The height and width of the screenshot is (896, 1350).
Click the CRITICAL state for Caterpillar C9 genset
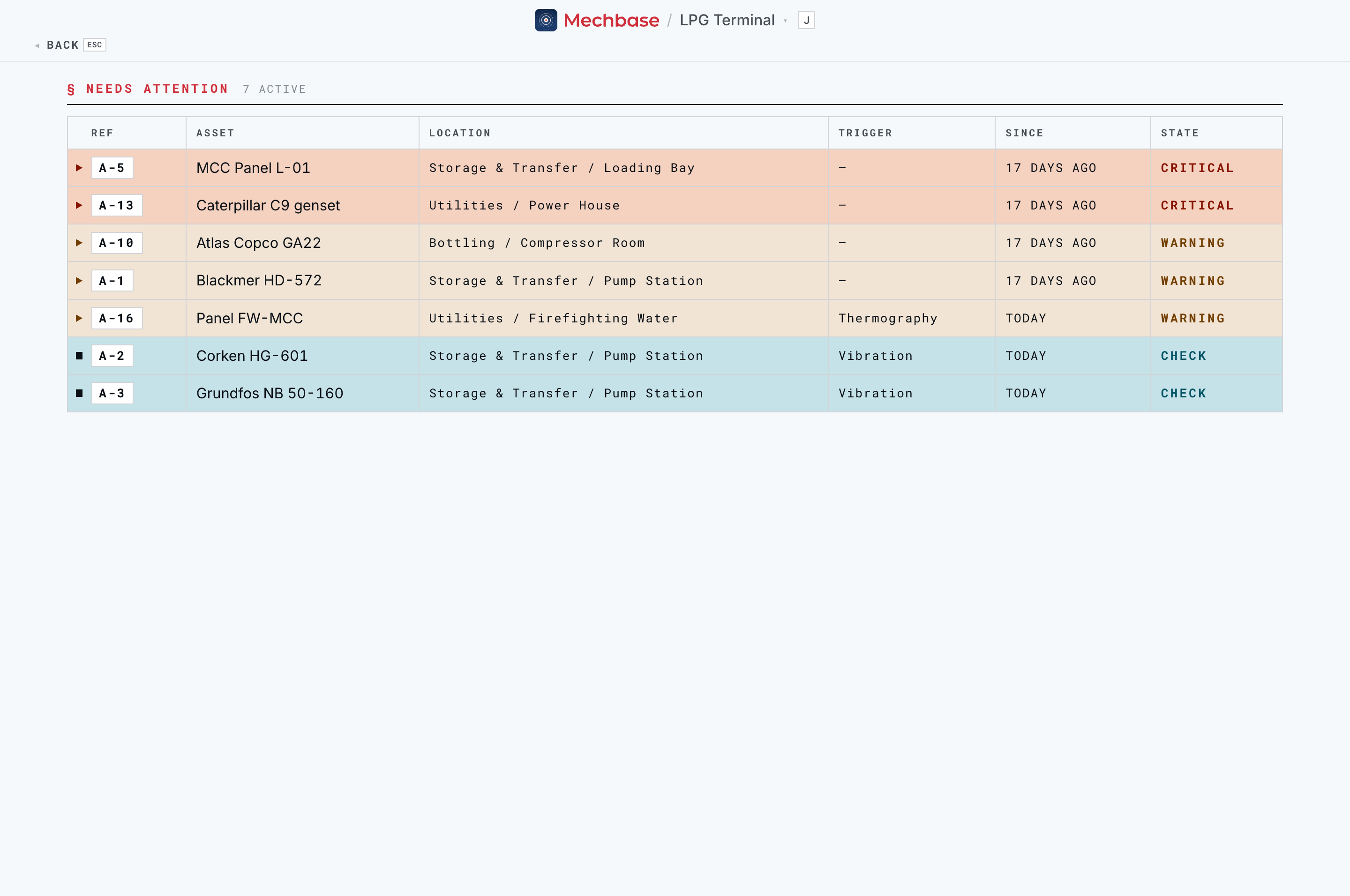tap(1197, 205)
